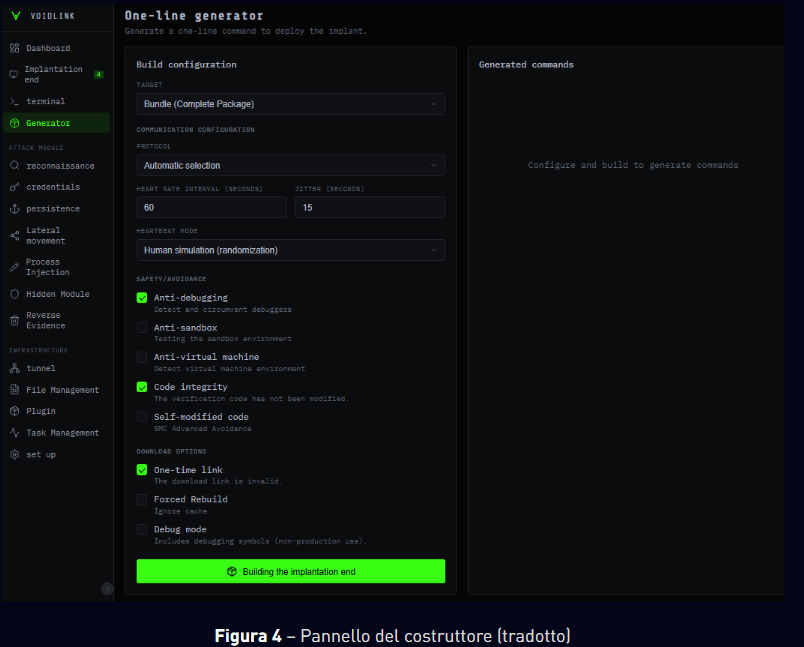Click the Reverse Evidence trash icon
804x647 pixels.
(x=14, y=320)
